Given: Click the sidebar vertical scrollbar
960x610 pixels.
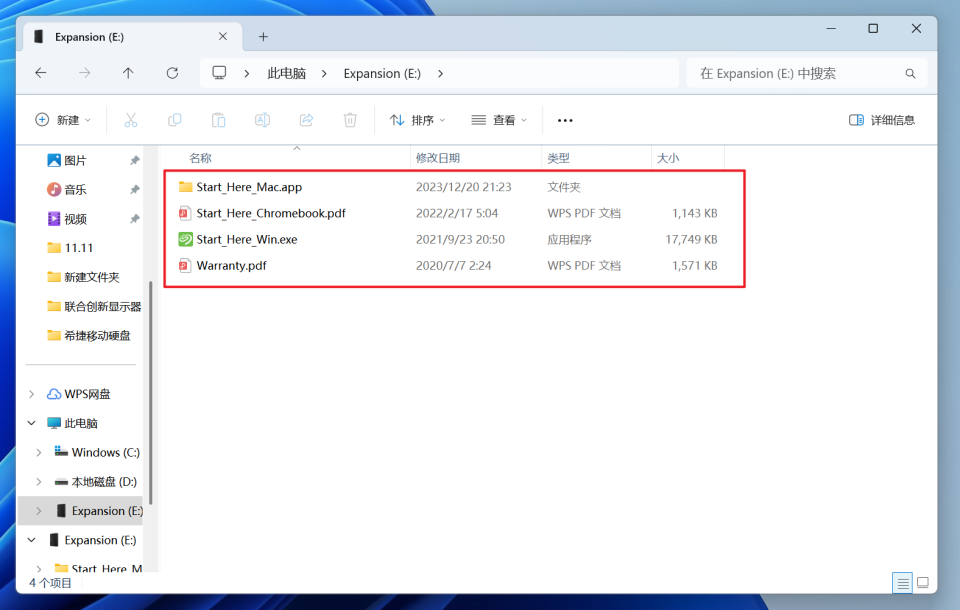Looking at the screenshot, I should tap(151, 392).
